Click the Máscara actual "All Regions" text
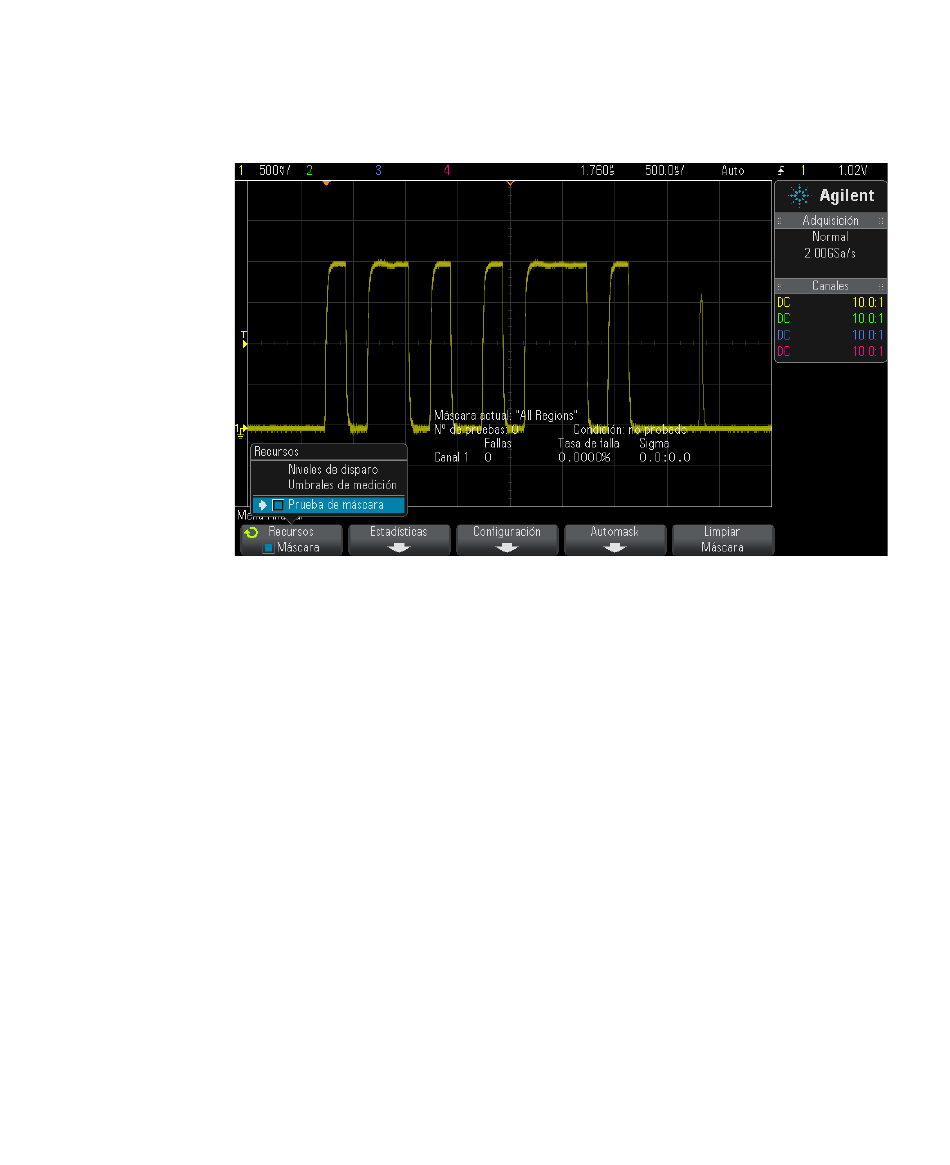This screenshot has height=1165, width=950. coord(506,416)
